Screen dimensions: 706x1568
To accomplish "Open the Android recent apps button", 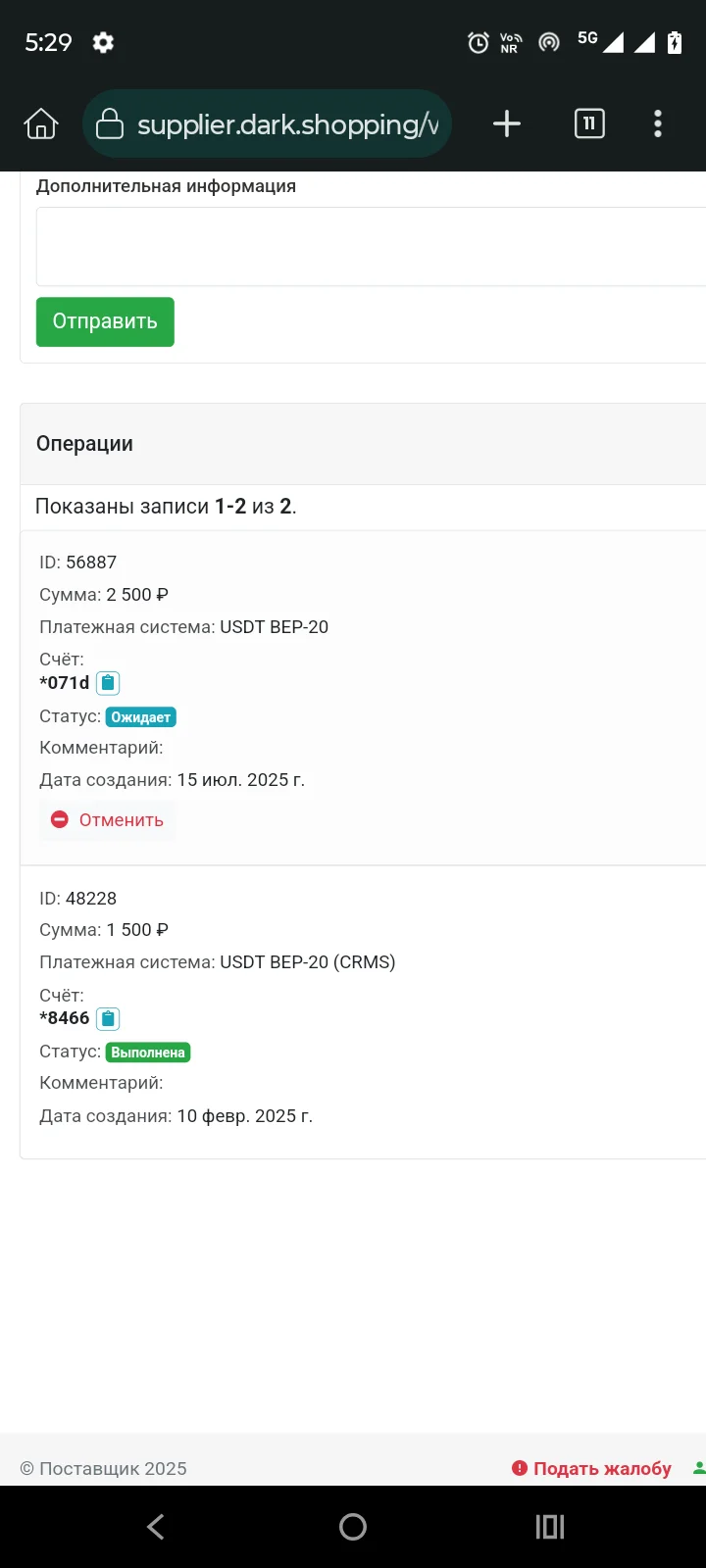I will (550, 1527).
